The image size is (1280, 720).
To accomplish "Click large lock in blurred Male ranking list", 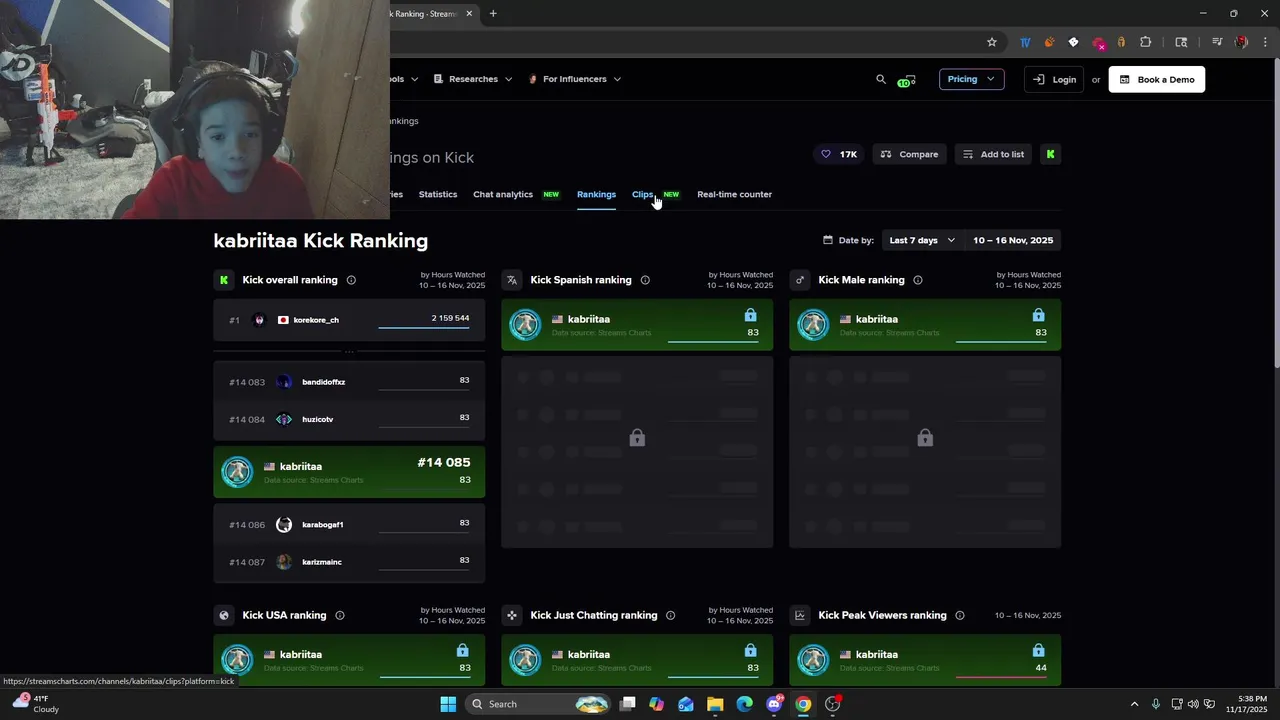I will coord(925,438).
